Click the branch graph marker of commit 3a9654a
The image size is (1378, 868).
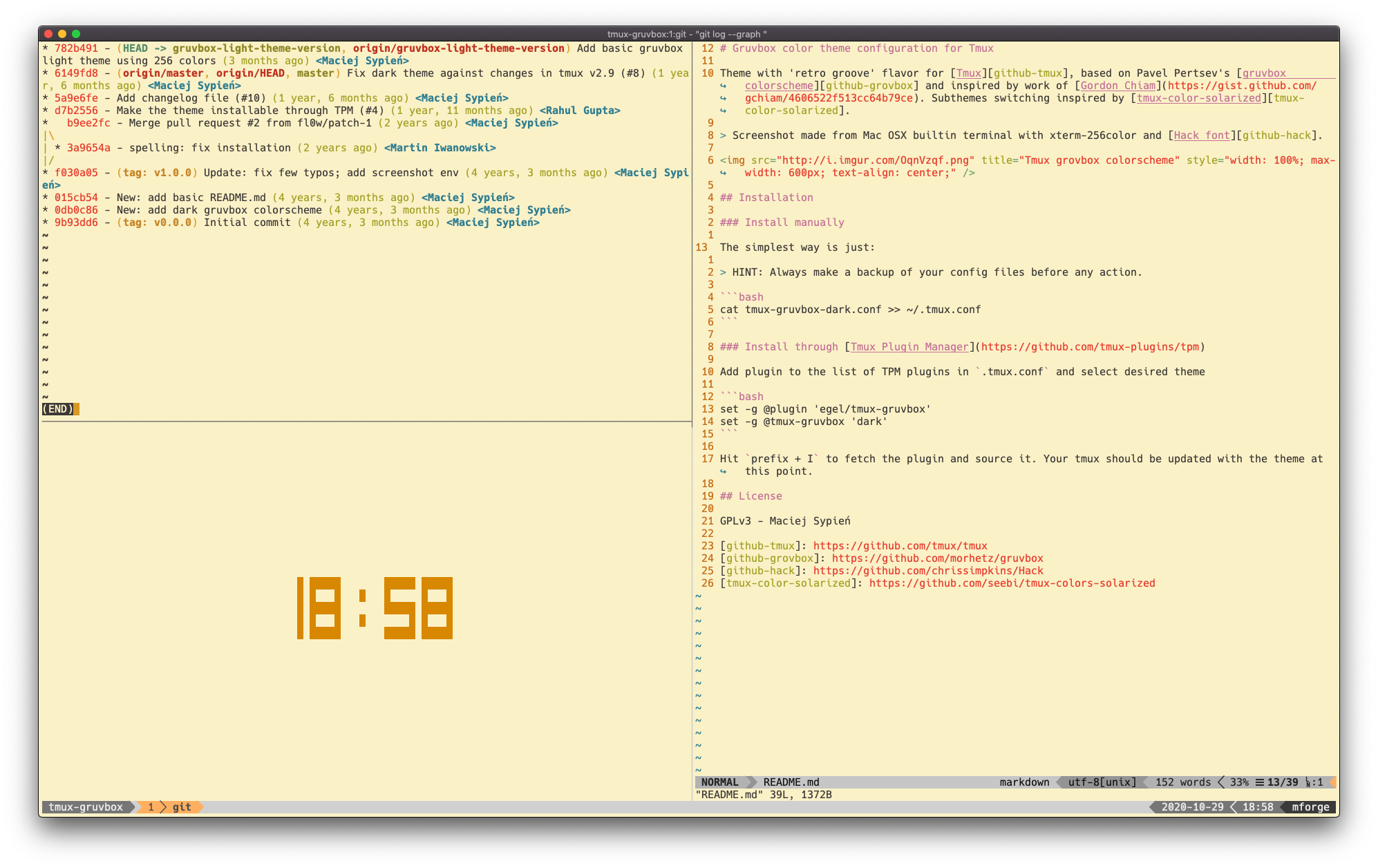click(58, 148)
